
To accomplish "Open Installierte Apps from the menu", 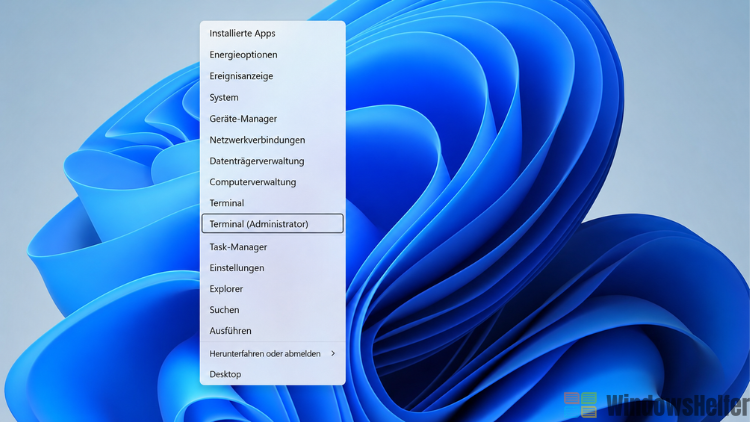I will click(x=273, y=33).
